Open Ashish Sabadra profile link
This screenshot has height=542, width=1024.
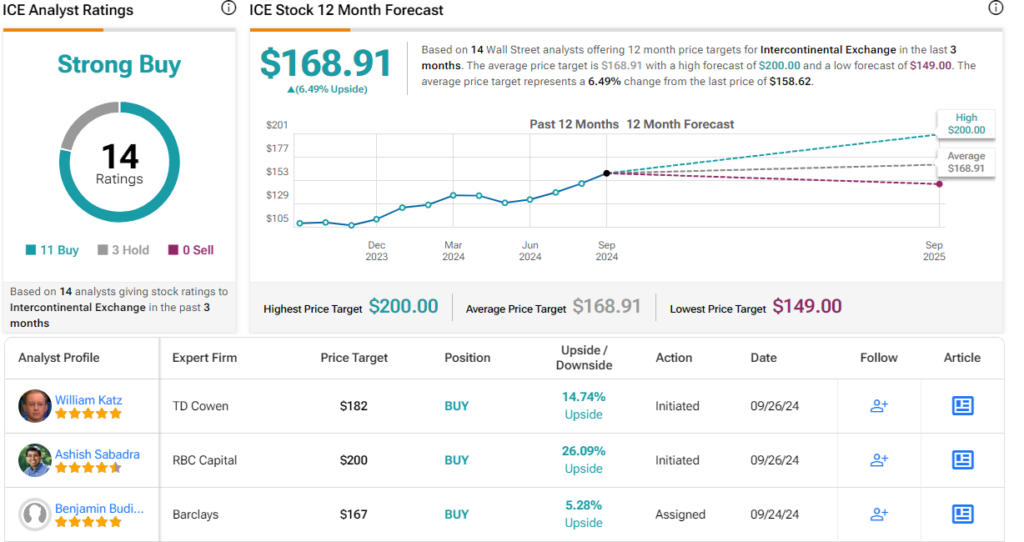97,454
